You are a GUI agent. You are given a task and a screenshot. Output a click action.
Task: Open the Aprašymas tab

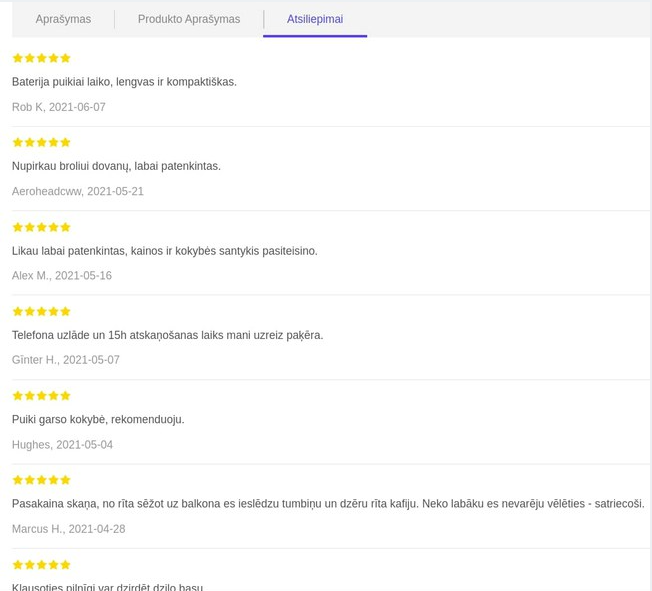[x=63, y=19]
